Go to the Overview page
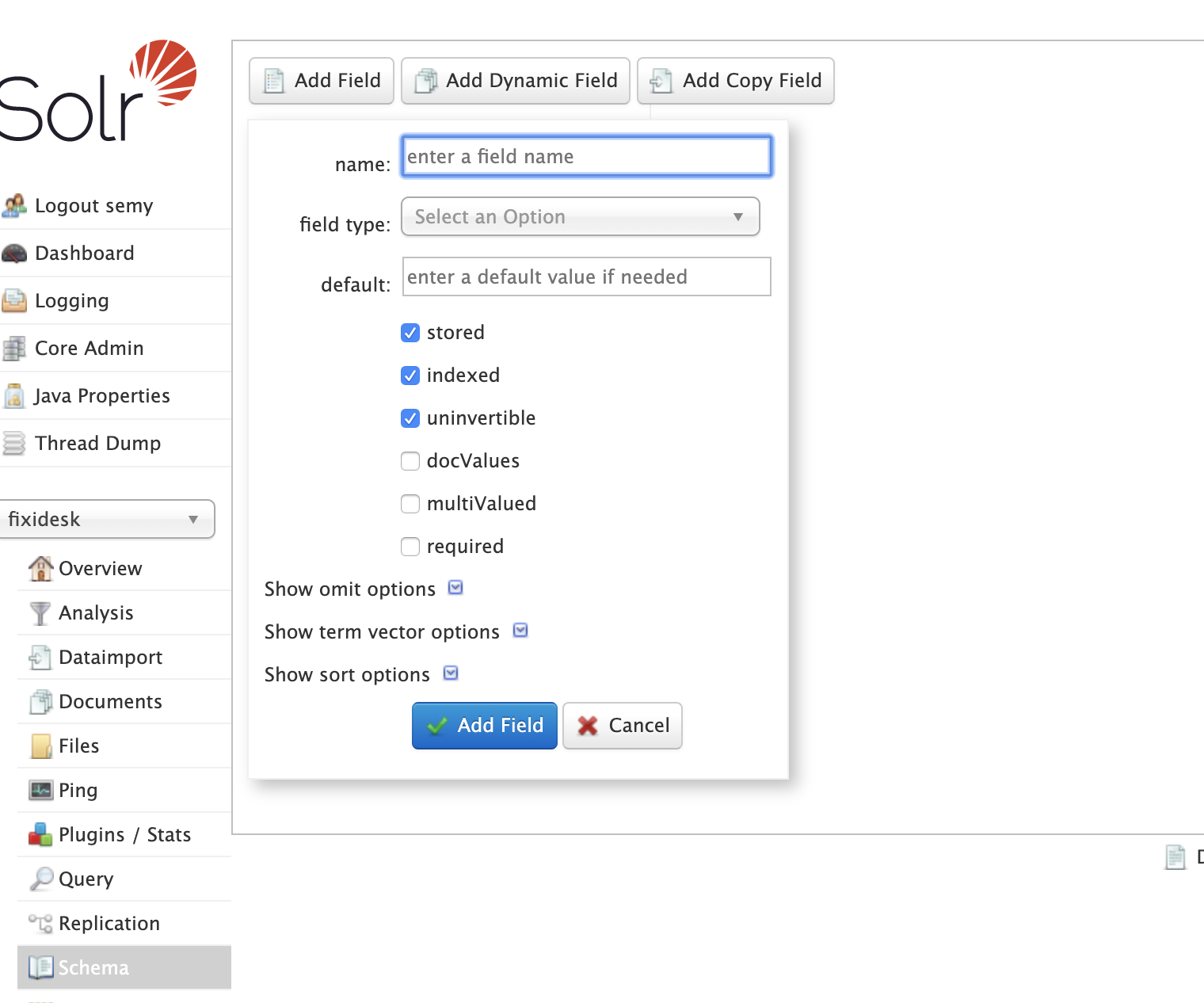Screen dimensions: 1204x1003 100,569
